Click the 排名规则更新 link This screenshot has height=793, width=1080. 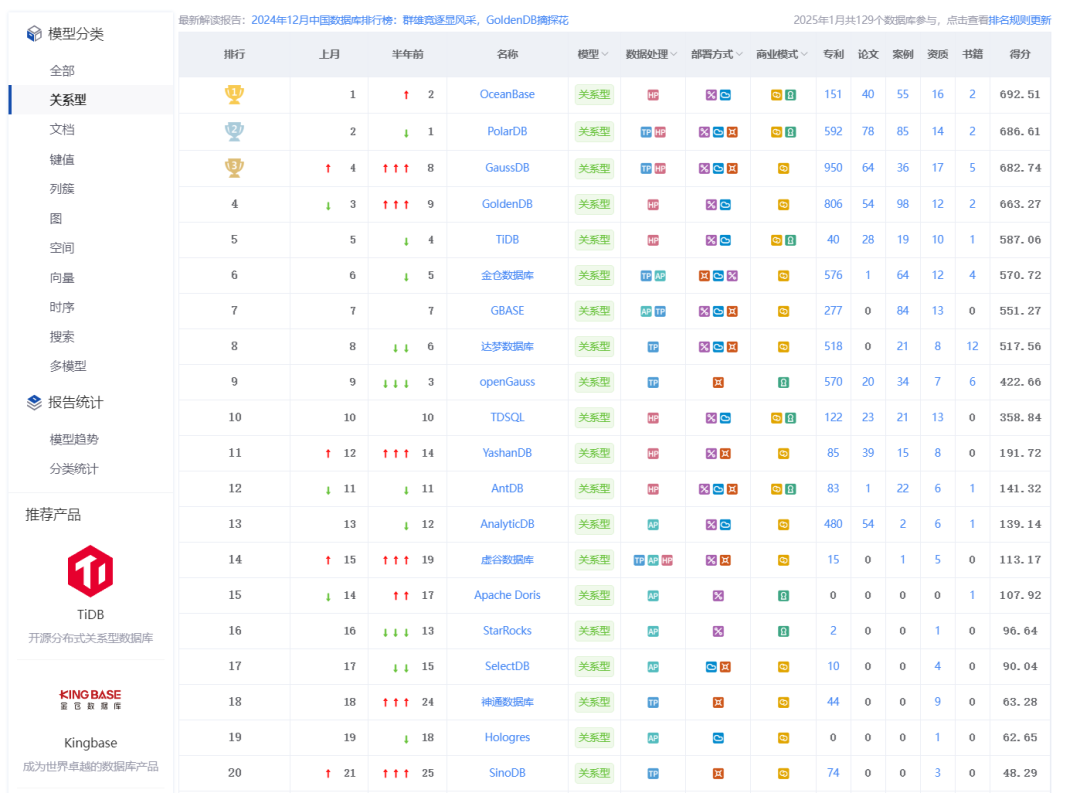tap(1019, 20)
